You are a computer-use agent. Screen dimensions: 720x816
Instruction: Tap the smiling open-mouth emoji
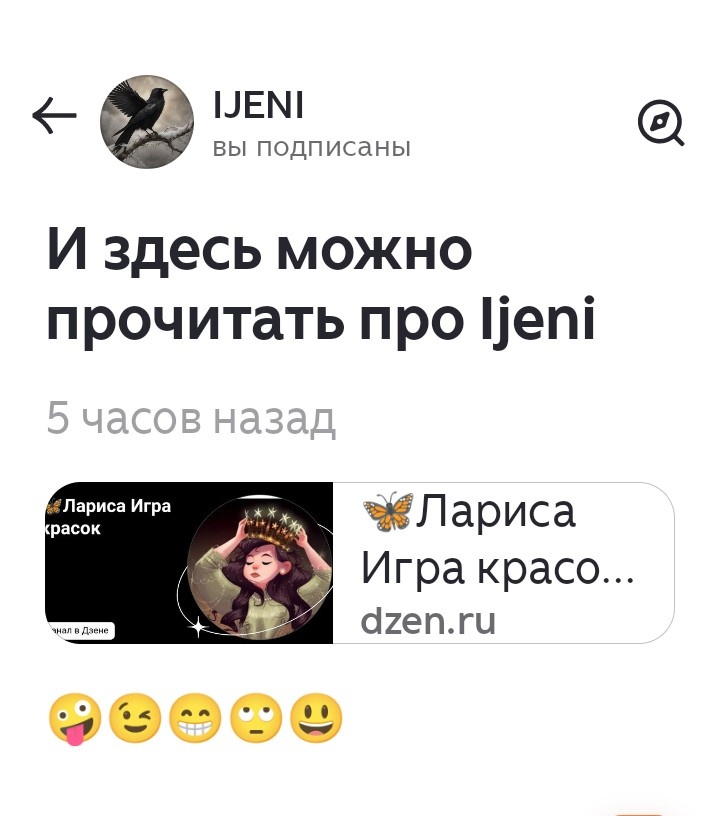[316, 718]
